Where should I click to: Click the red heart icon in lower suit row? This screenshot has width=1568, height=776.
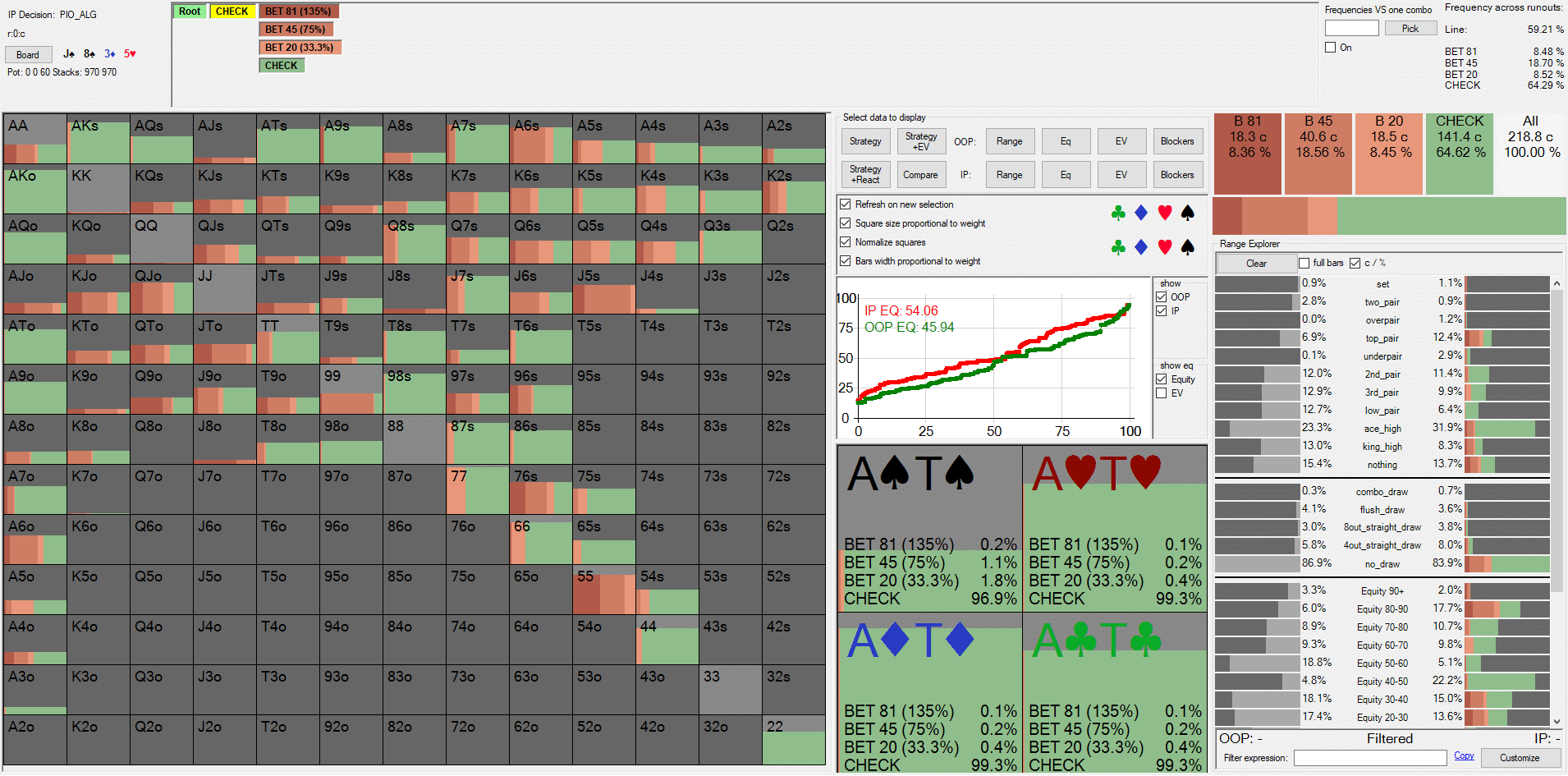(1164, 247)
